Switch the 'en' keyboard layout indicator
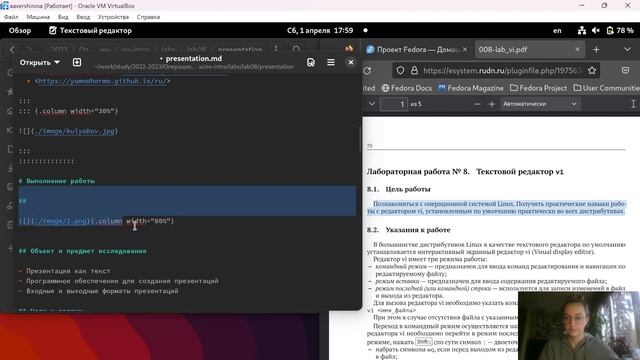 click(x=557, y=31)
